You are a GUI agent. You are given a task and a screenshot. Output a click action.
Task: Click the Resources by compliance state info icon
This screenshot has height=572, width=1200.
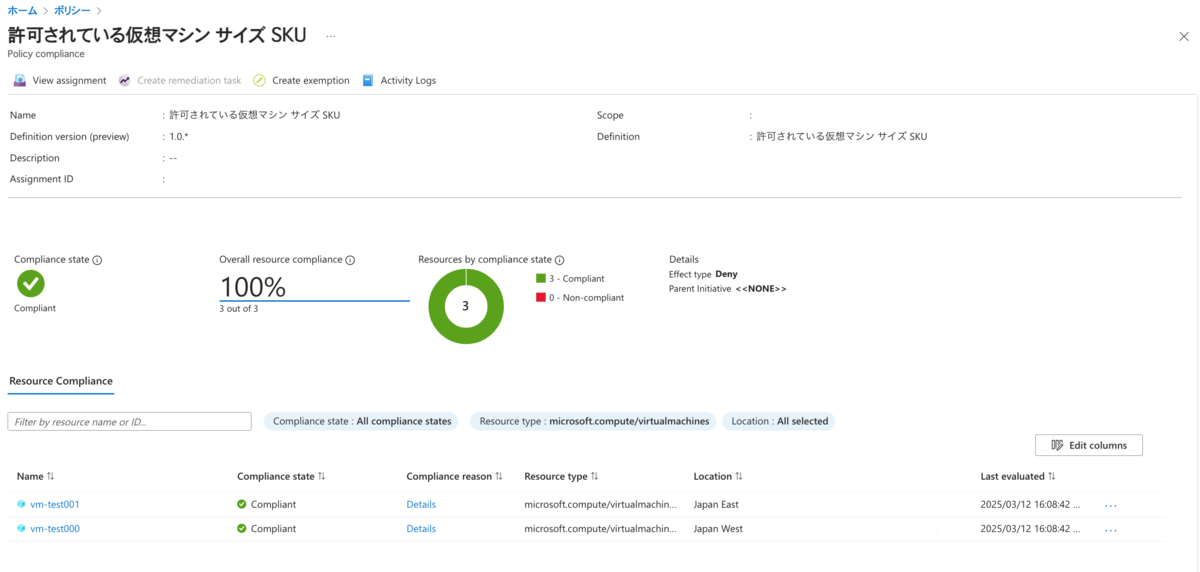click(559, 260)
